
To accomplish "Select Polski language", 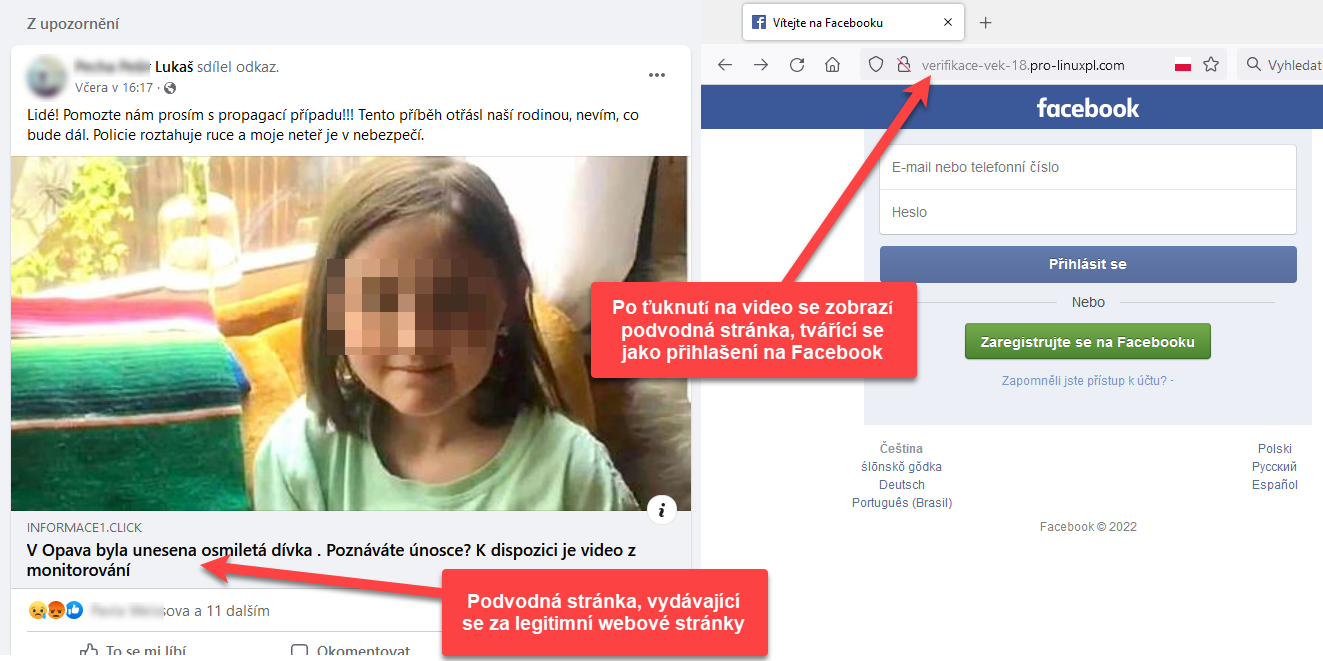I will (x=1274, y=449).
